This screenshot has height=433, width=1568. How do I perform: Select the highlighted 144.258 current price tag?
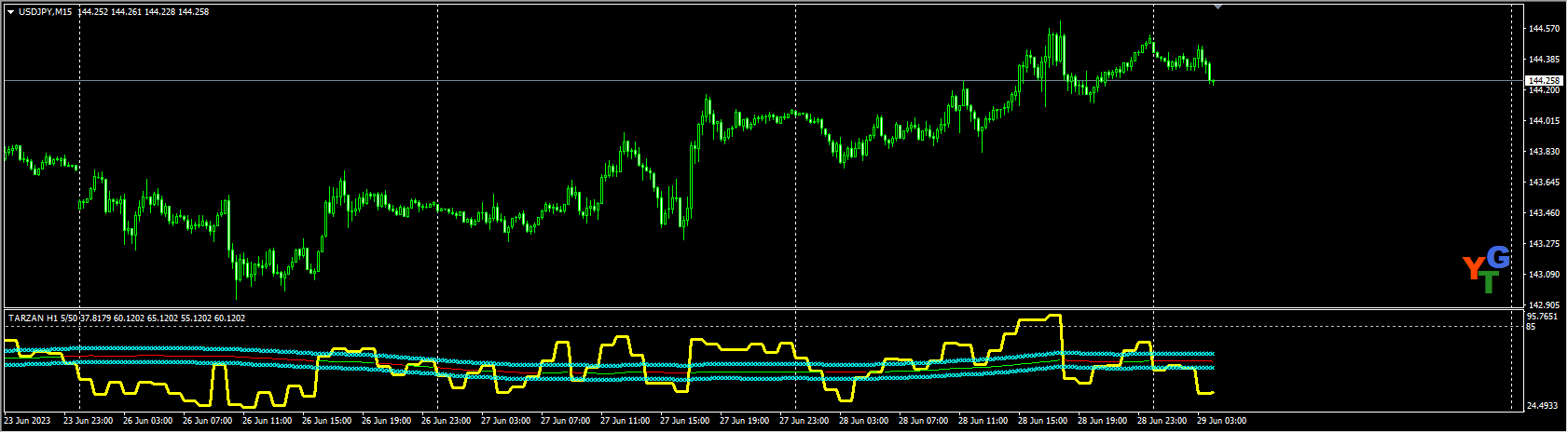tap(1544, 81)
